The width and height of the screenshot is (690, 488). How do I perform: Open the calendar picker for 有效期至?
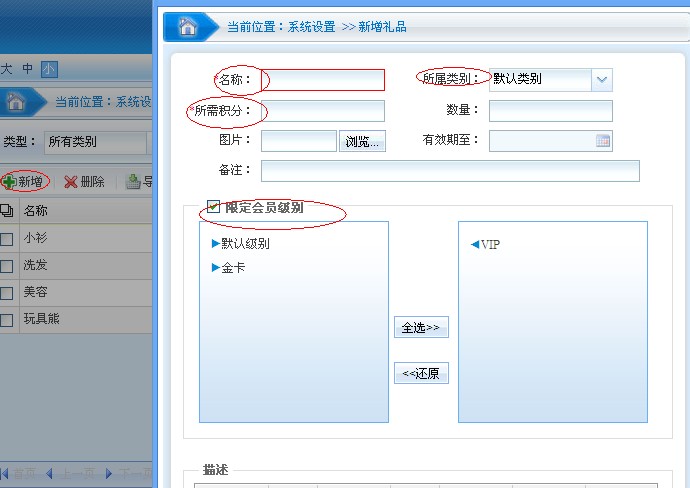(602, 141)
